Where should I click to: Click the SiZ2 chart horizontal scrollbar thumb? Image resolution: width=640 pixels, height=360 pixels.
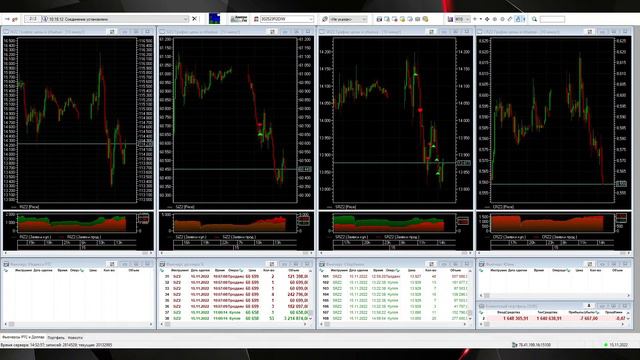click(x=305, y=253)
